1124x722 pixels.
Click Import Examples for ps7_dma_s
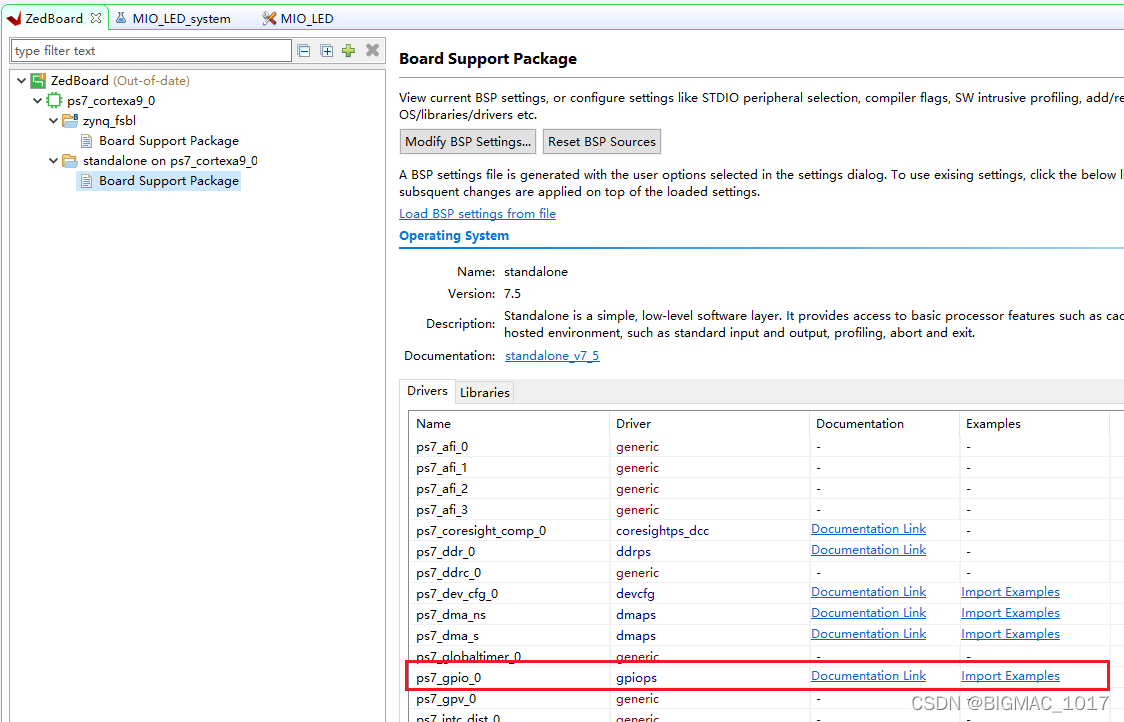pos(1010,634)
